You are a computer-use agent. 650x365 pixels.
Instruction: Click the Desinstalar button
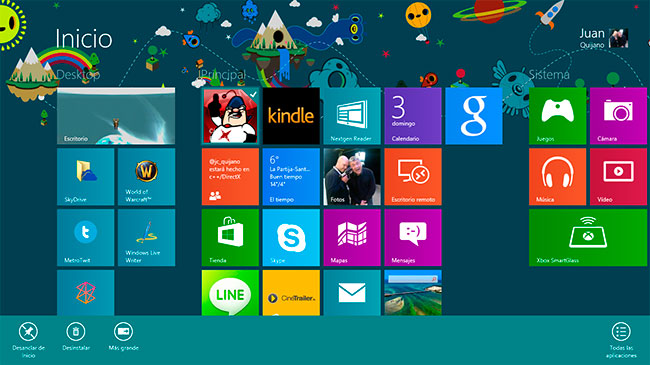click(76, 336)
